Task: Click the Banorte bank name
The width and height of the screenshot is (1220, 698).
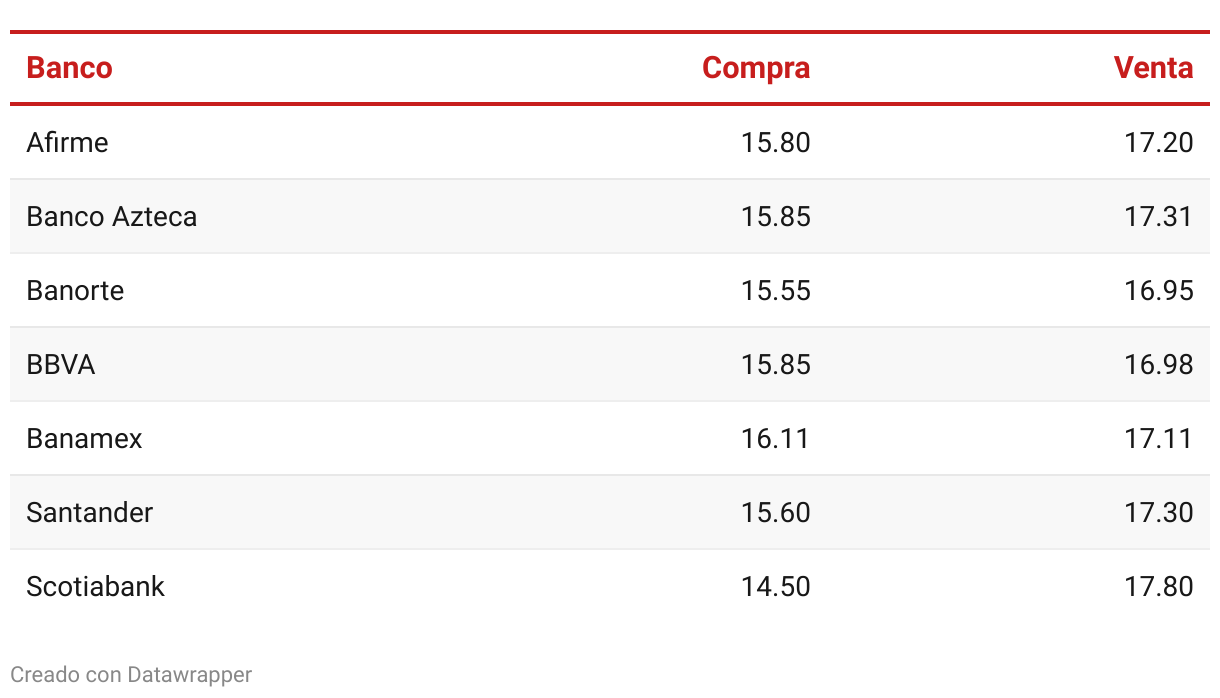Action: [x=76, y=290]
